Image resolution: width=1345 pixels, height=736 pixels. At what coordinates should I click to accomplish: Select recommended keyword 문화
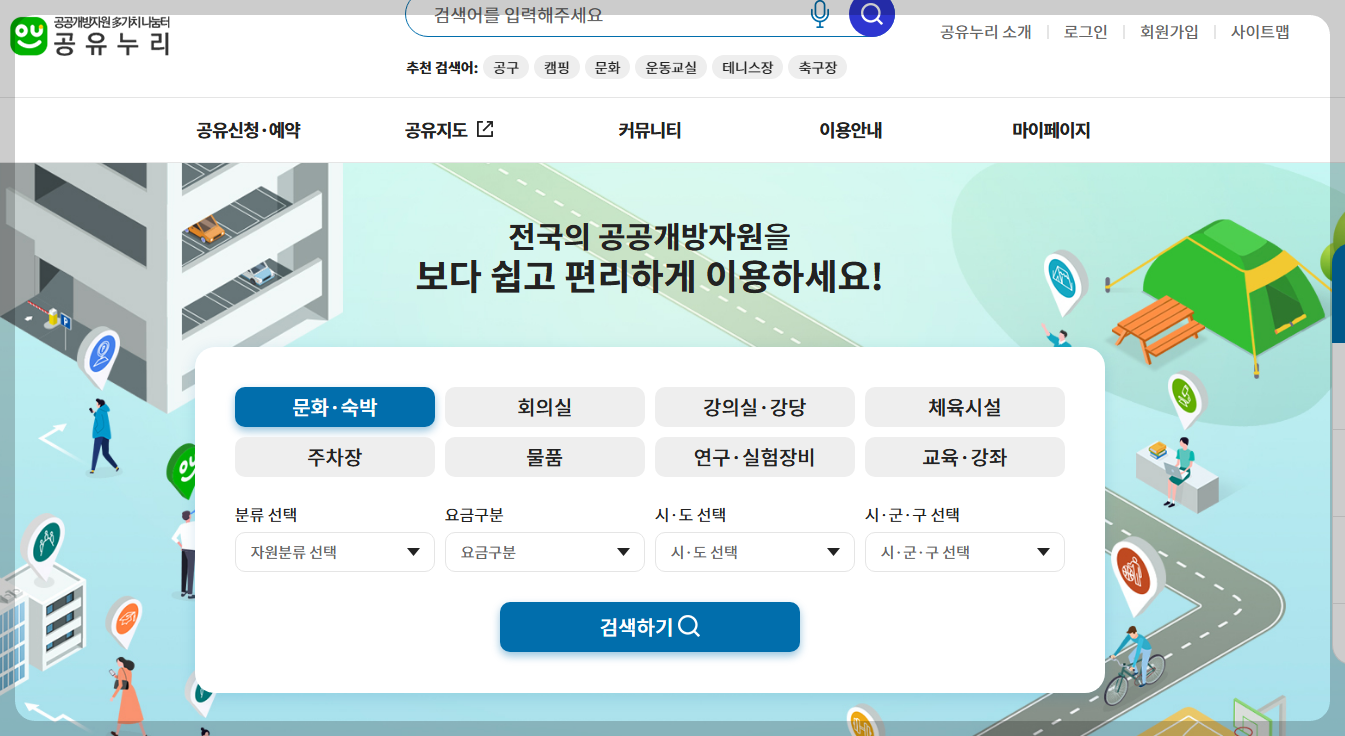[607, 68]
